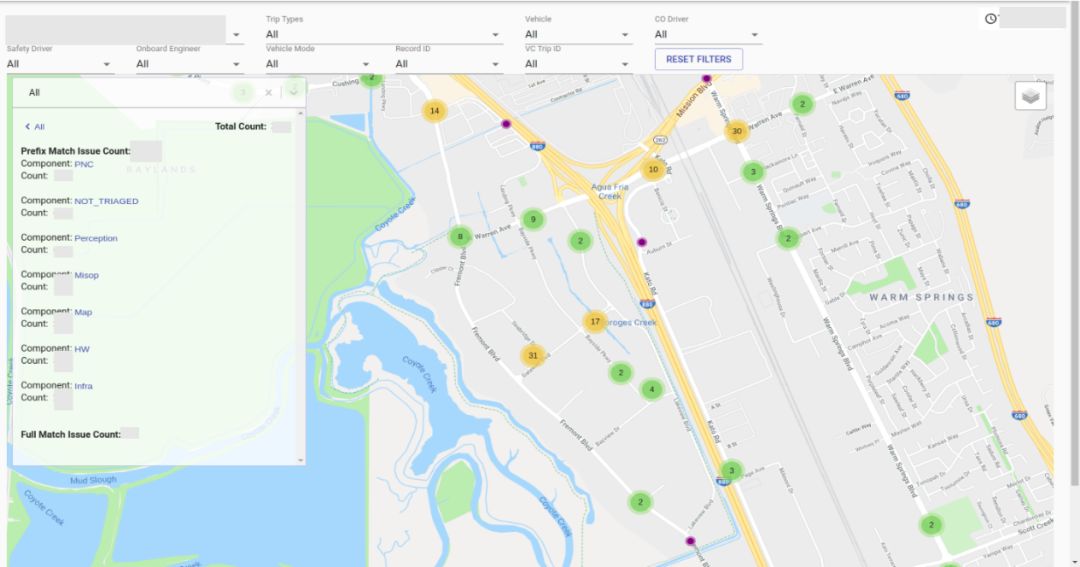Viewport: 1080px width, 567px height.
Task: Open the Map component link
Action: [x=83, y=312]
